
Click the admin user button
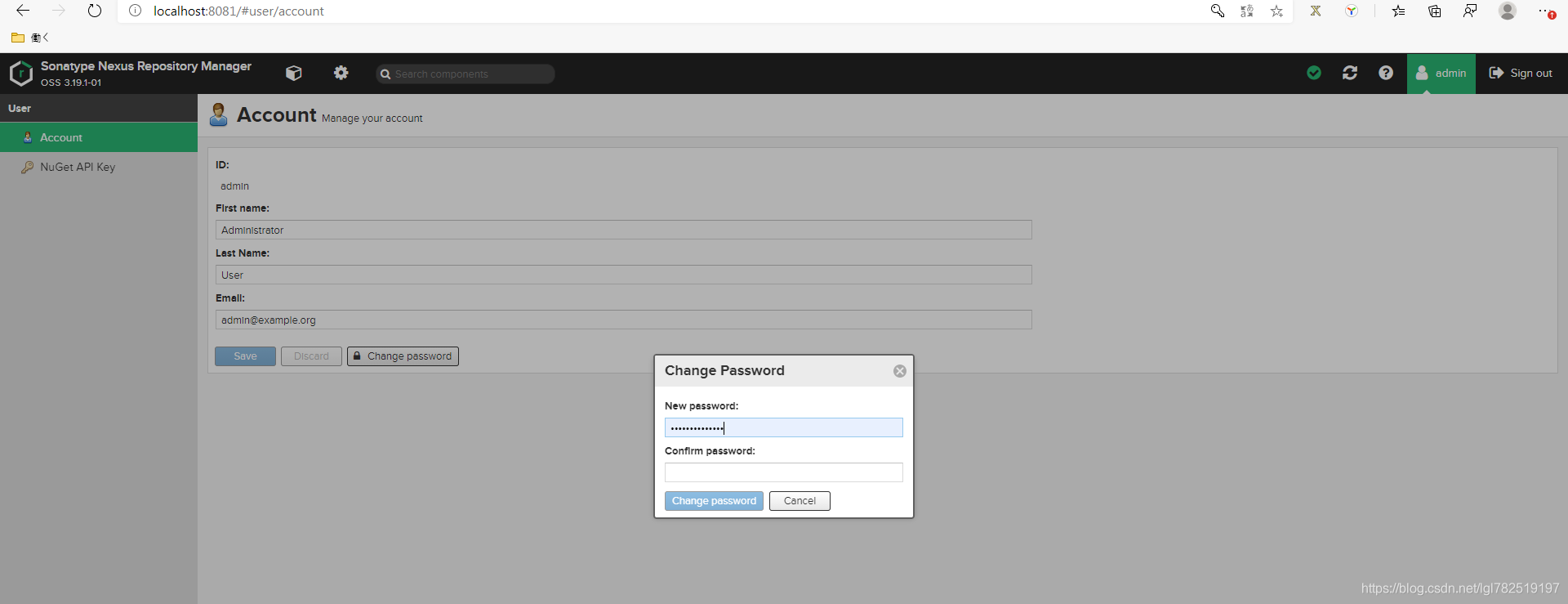tap(1441, 74)
